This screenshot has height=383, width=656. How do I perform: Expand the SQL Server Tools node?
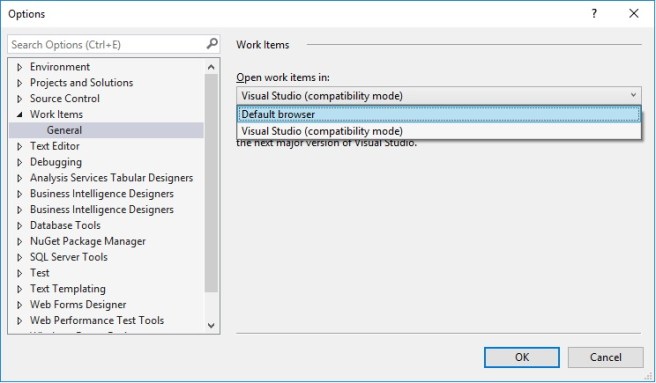[x=19, y=257]
